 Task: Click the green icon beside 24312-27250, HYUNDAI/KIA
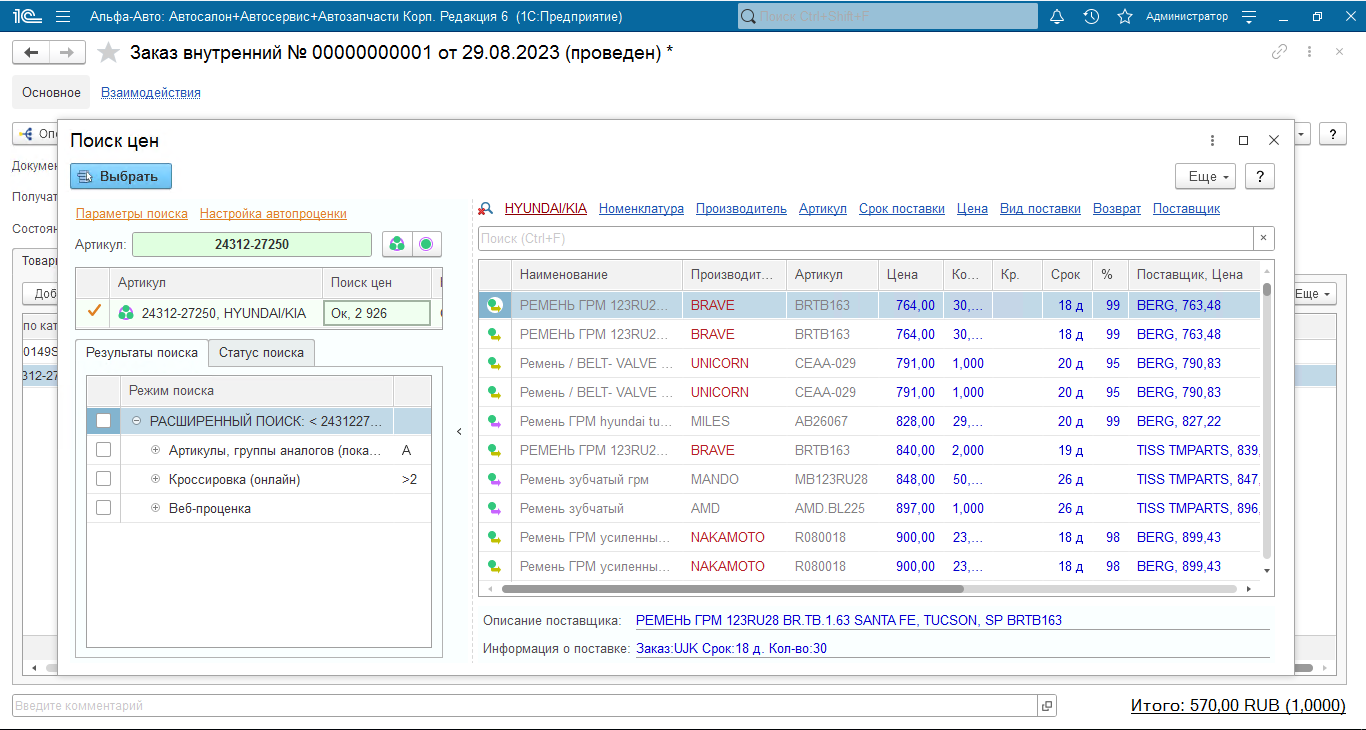(x=126, y=313)
